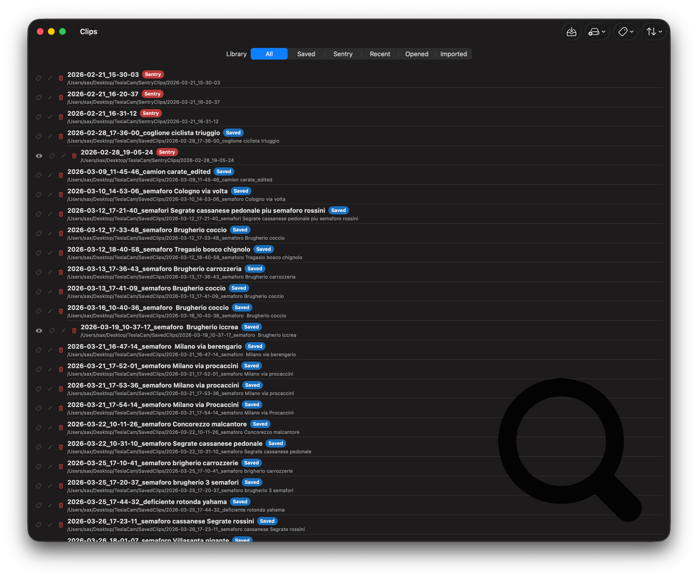Tag the semaforo Cologno via volta clip
This screenshot has height=578, width=698.
click(39, 195)
